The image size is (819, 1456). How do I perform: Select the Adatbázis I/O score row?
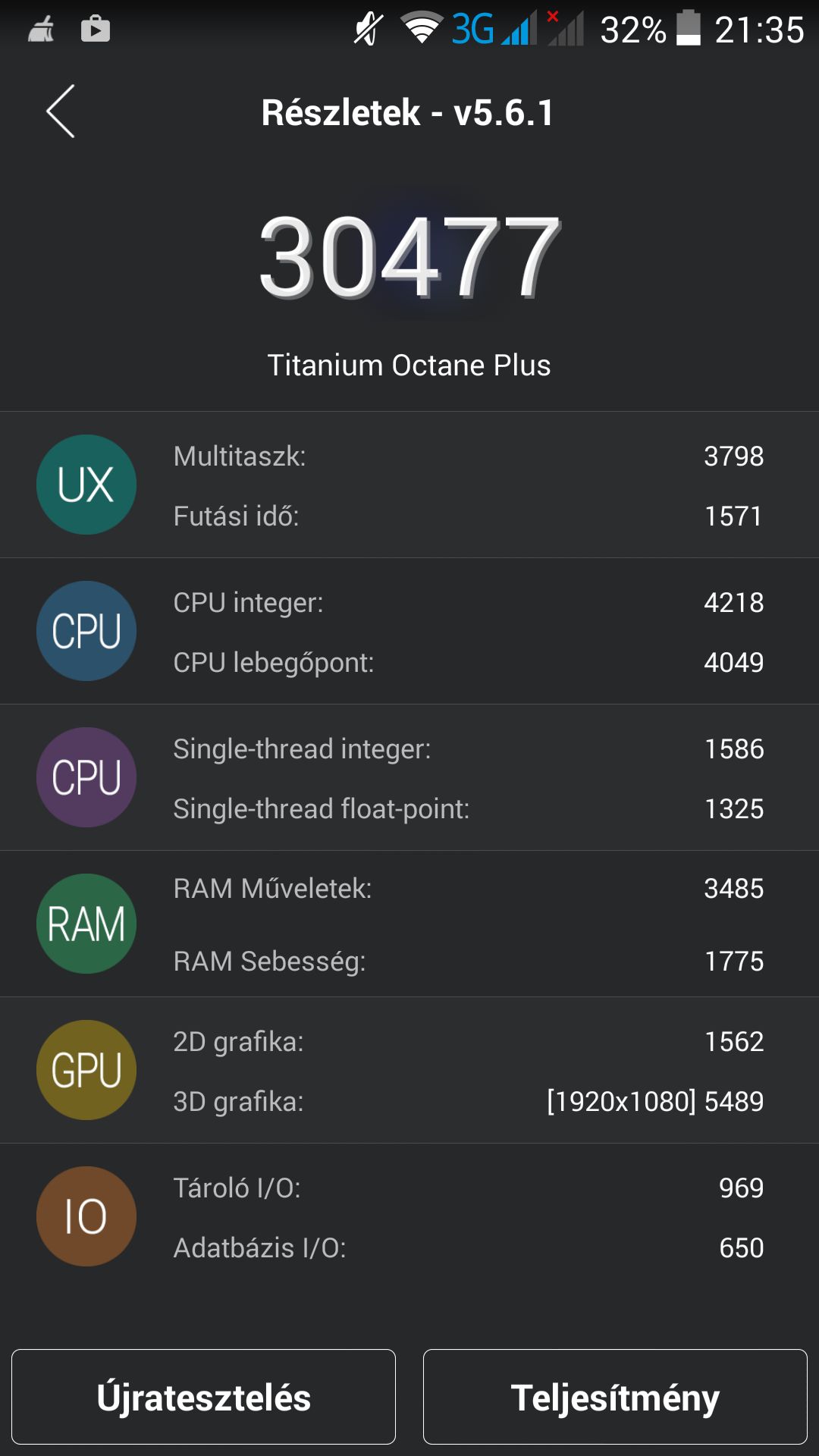pyautogui.click(x=469, y=1247)
